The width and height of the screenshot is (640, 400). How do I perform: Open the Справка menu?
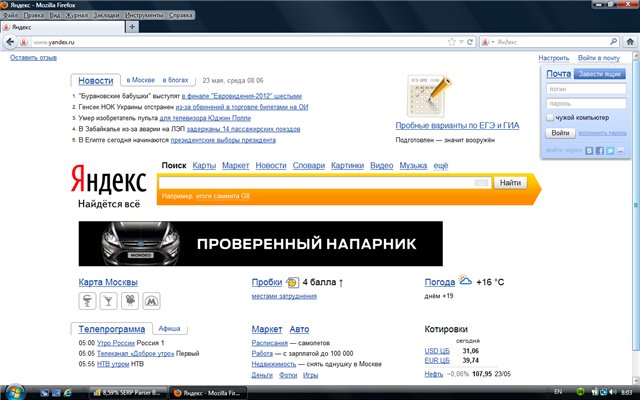point(180,15)
